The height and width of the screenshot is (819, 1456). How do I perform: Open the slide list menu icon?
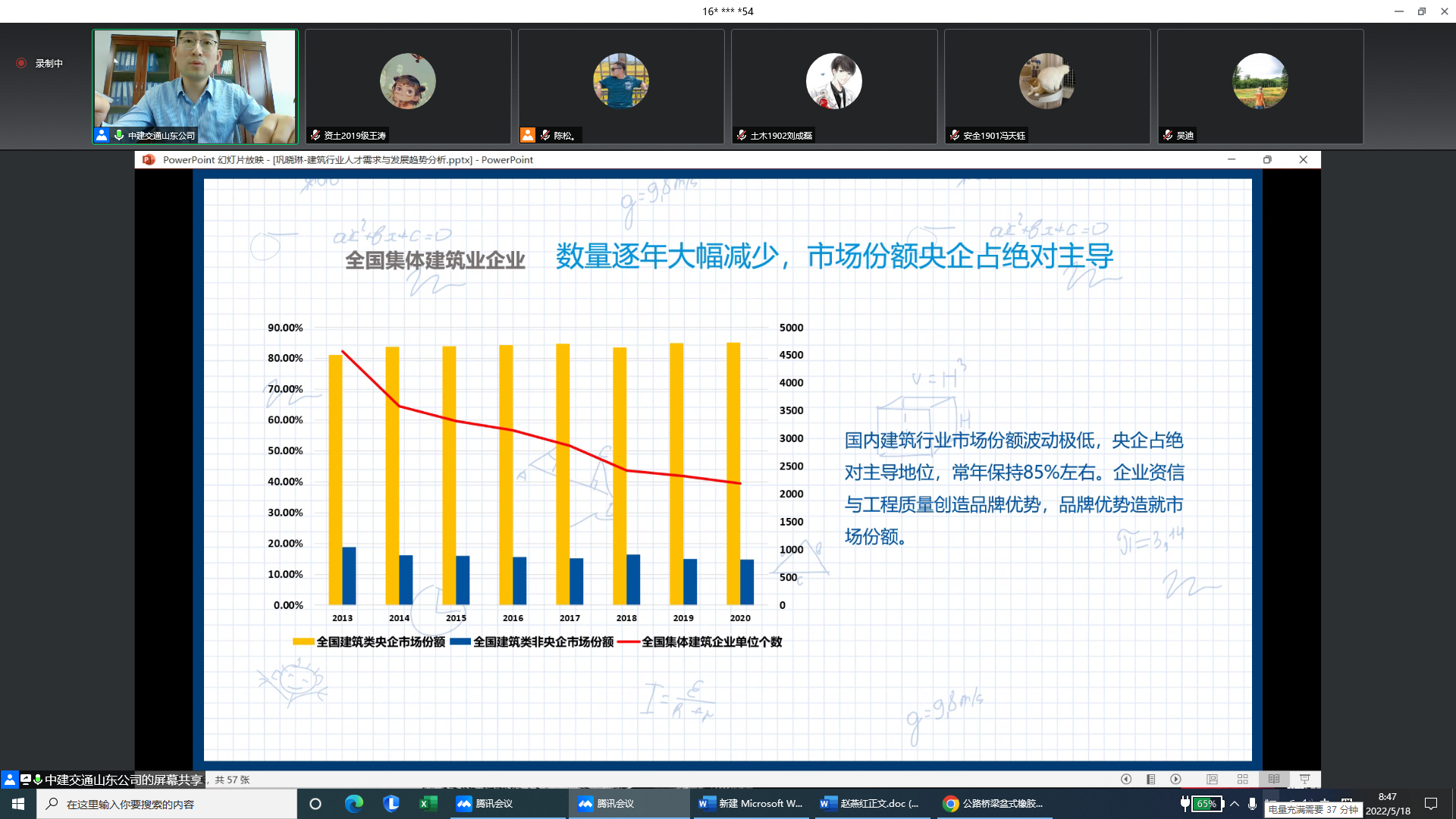pyautogui.click(x=1150, y=779)
